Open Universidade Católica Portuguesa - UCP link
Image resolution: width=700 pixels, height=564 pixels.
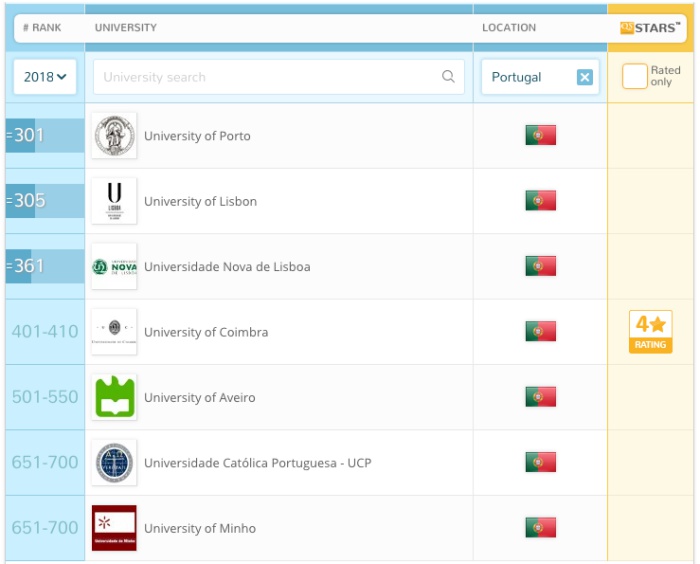[x=258, y=463]
